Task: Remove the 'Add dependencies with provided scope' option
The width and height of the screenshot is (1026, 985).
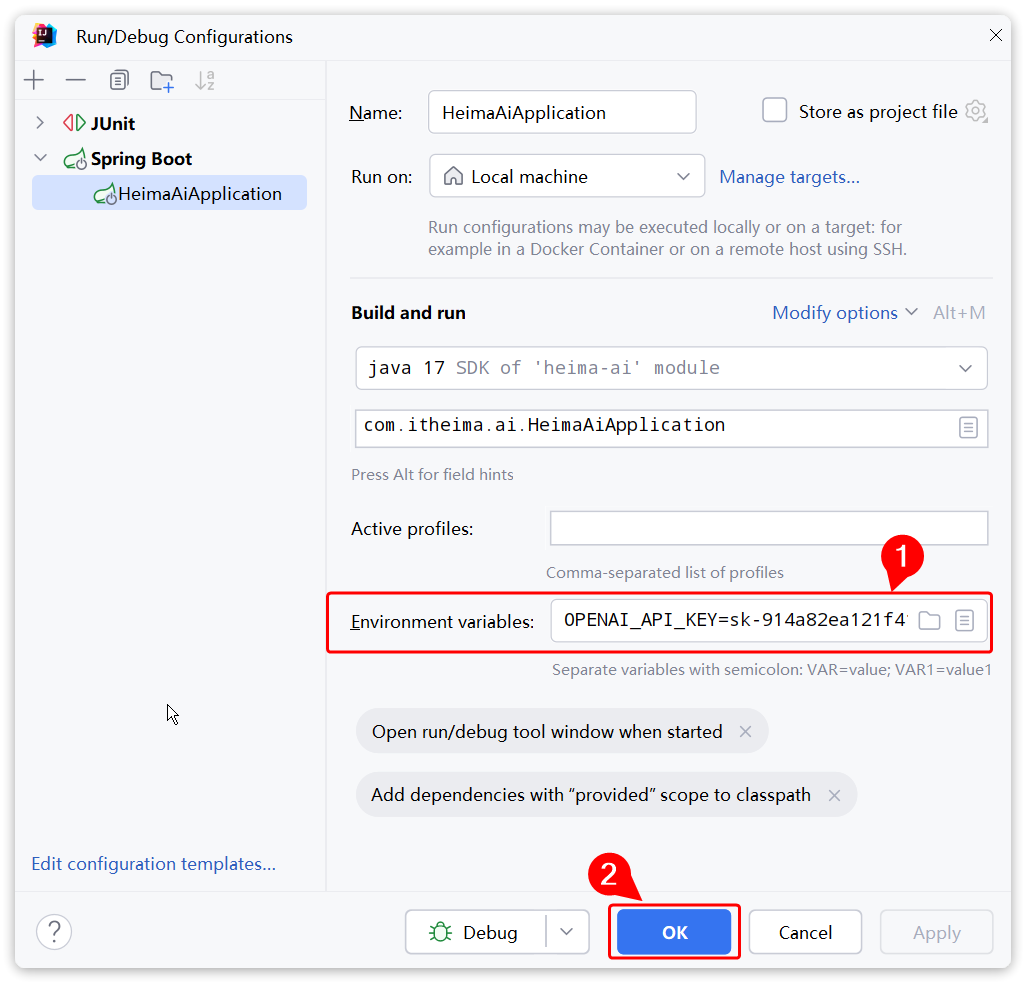Action: 834,795
